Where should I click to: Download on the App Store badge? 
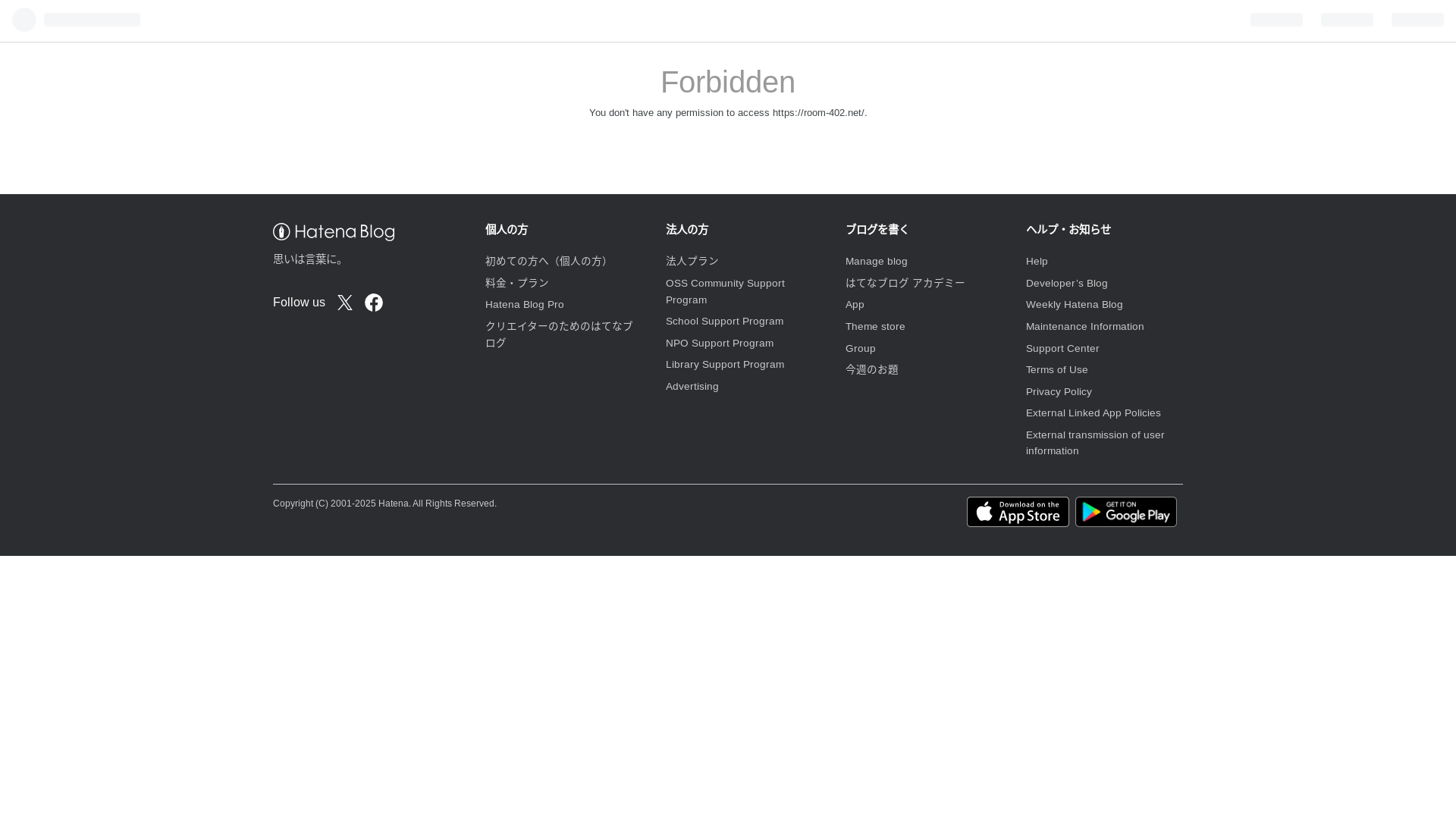pyautogui.click(x=1018, y=512)
